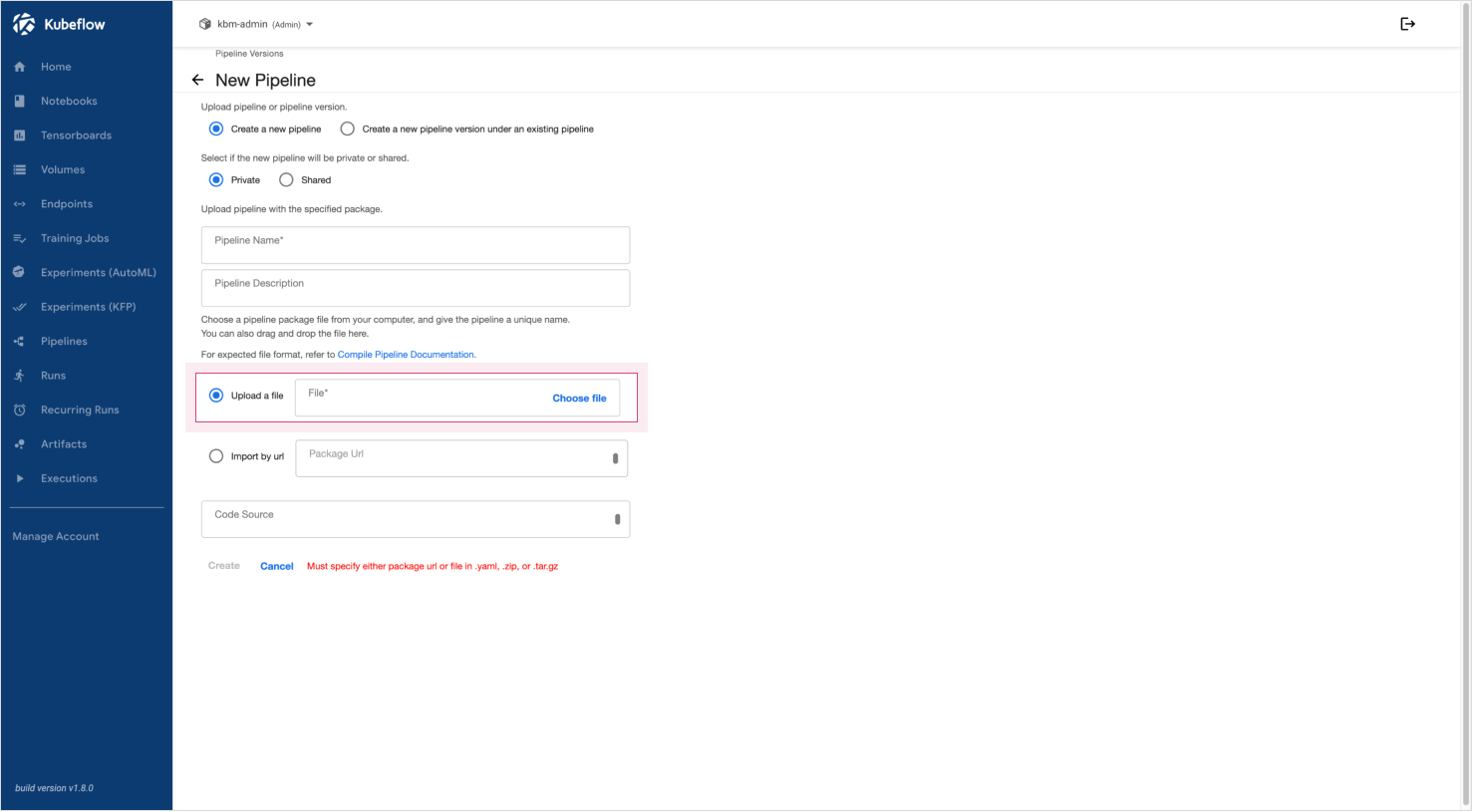1472x812 pixels.
Task: Choose the Shared radio option
Action: coord(286,180)
